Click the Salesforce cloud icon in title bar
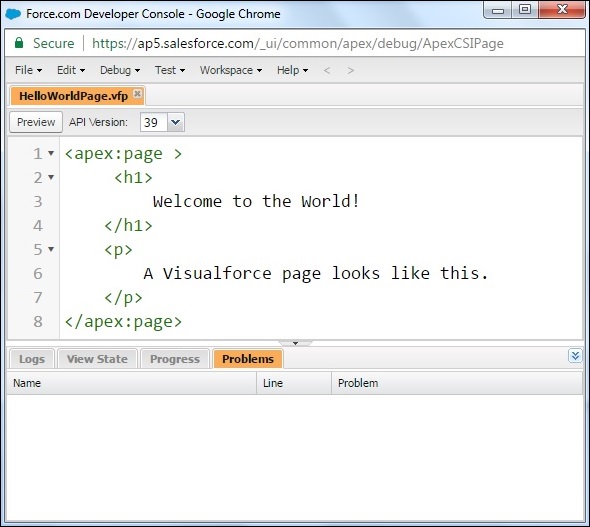Viewport: 590px width, 527px height. [x=14, y=14]
